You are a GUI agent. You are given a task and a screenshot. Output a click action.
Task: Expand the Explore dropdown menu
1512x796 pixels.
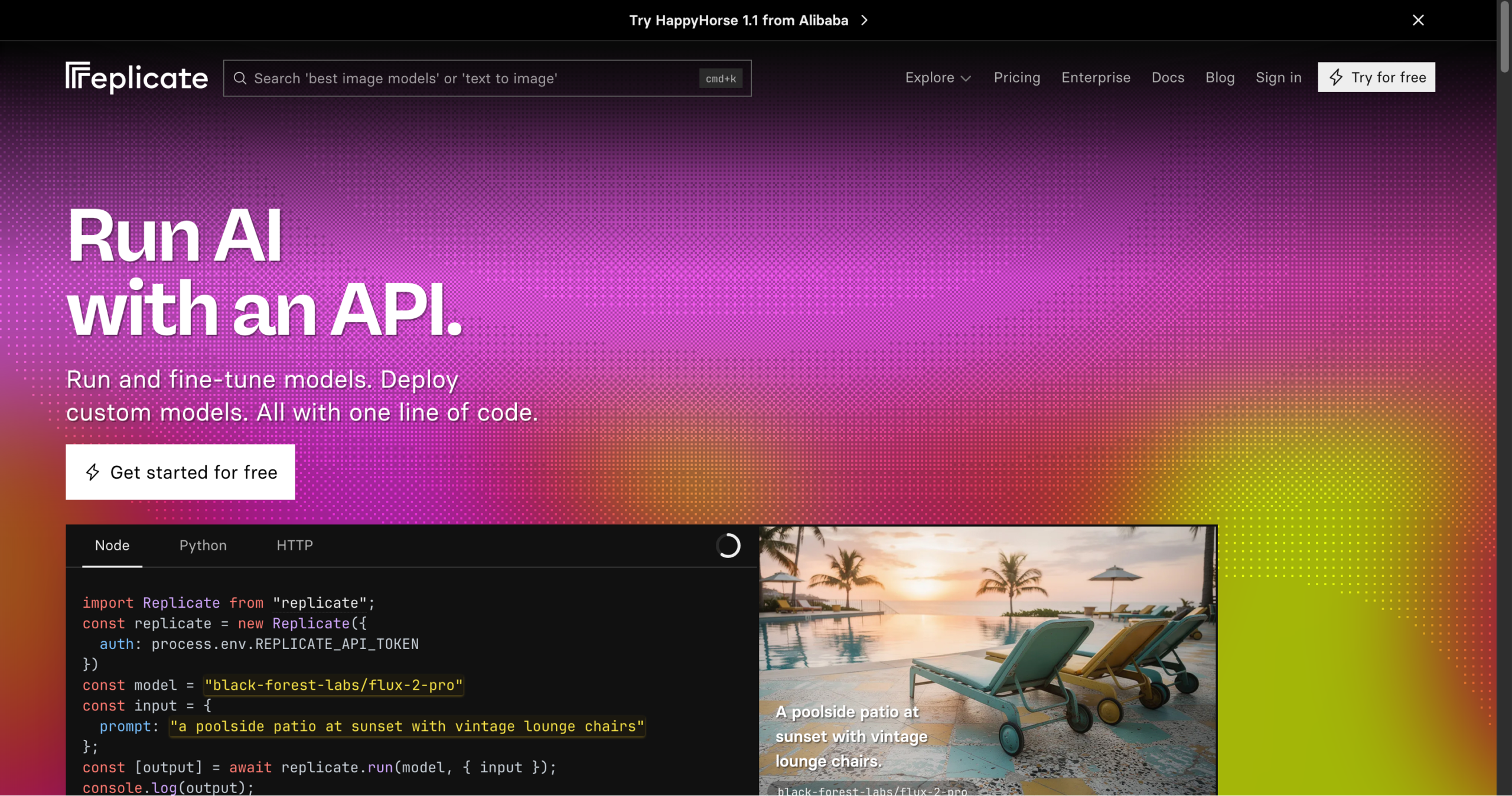[x=938, y=77]
